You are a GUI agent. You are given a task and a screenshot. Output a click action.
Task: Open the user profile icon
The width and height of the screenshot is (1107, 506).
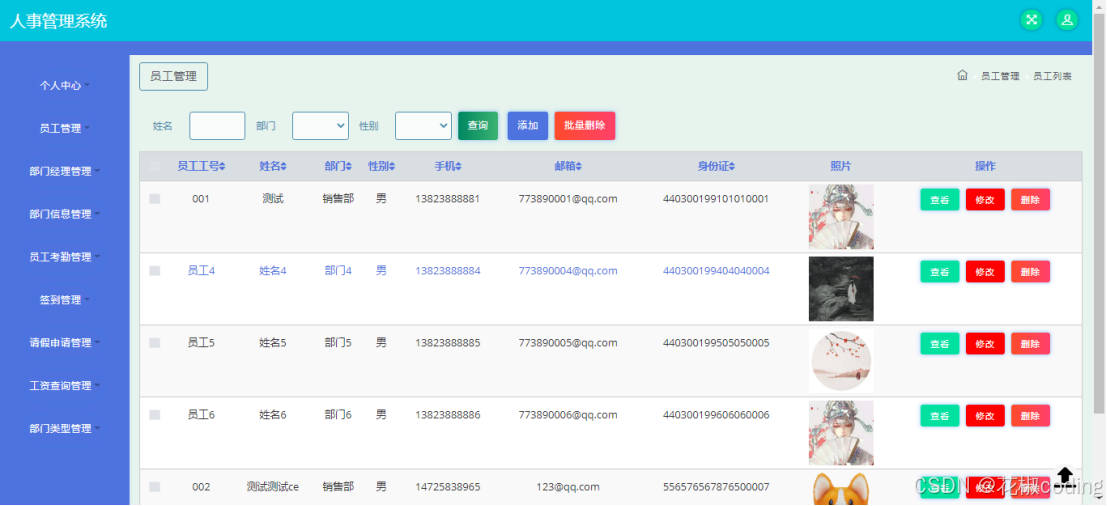click(x=1067, y=20)
